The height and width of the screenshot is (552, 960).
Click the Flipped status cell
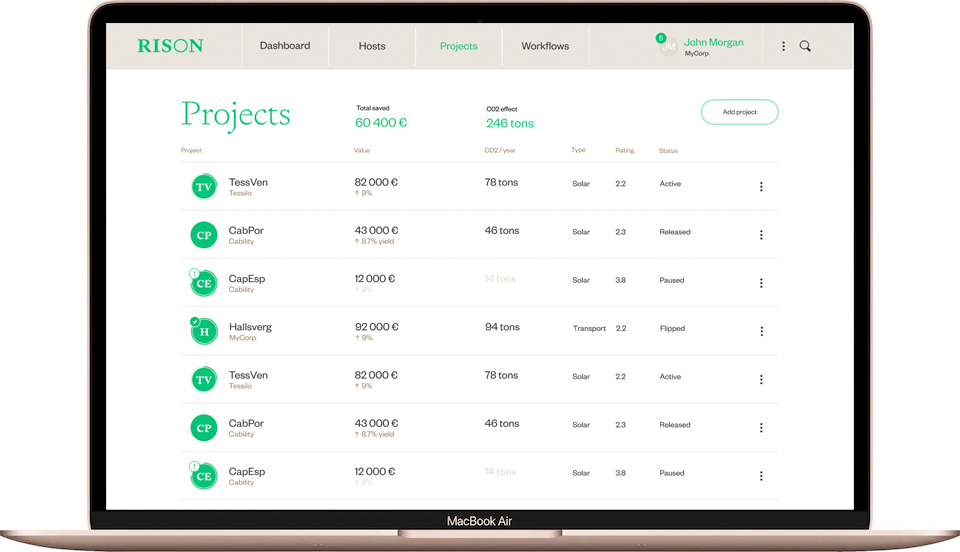click(x=672, y=329)
